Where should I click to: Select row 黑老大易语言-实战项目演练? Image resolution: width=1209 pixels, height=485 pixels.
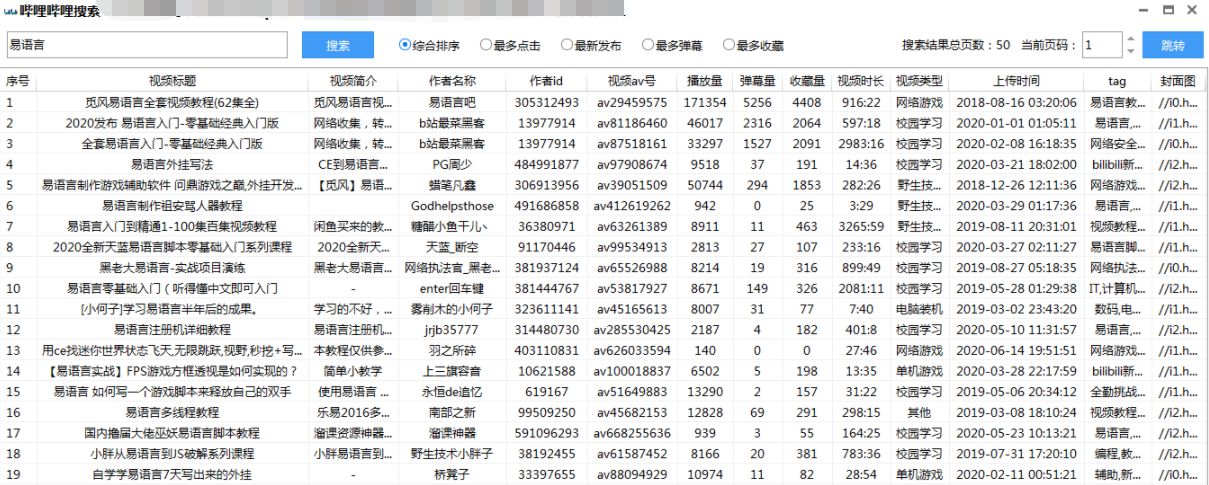(603, 268)
